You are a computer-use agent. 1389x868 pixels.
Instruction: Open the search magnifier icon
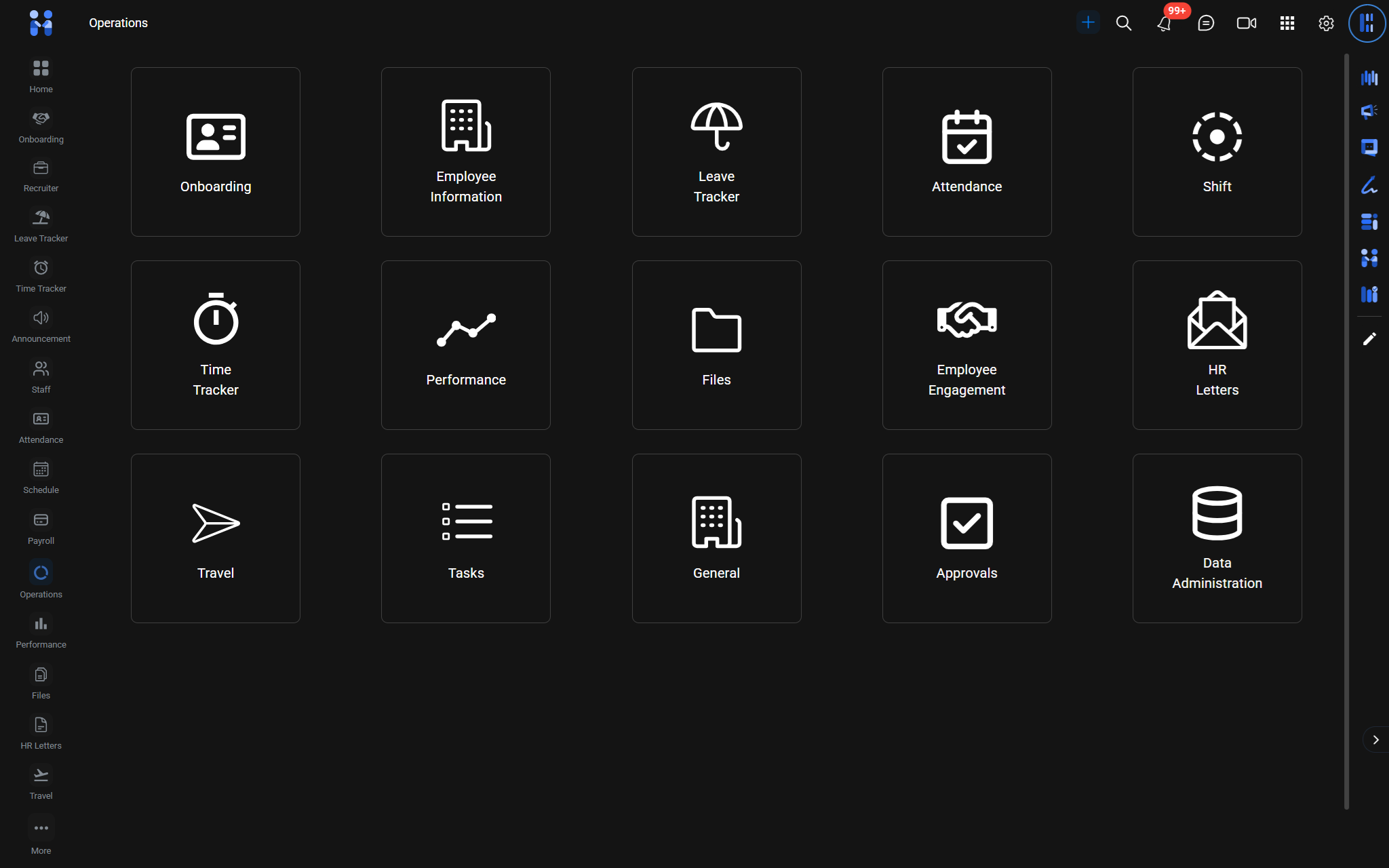[x=1124, y=23]
